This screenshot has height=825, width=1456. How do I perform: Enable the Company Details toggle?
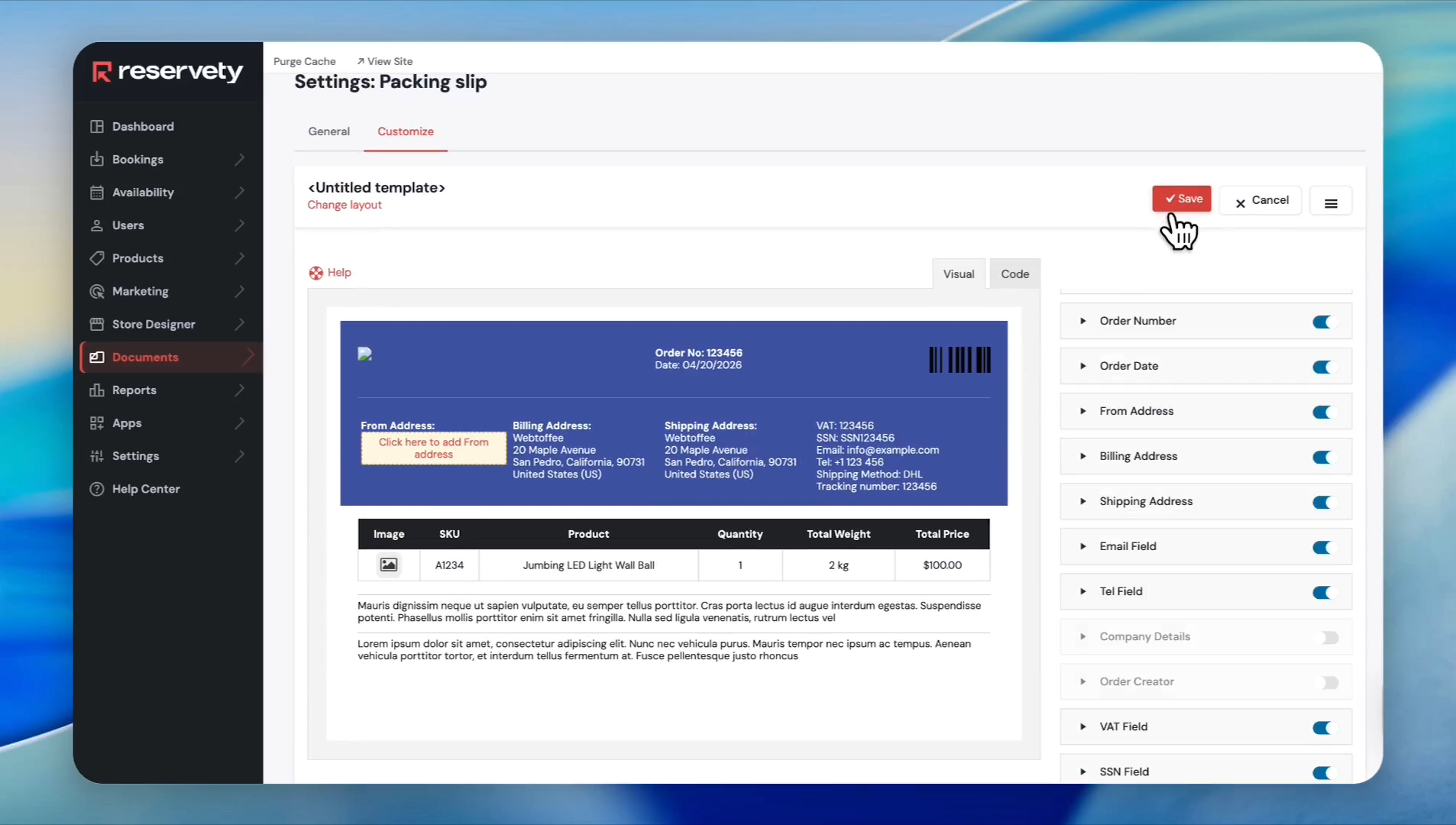(x=1329, y=638)
